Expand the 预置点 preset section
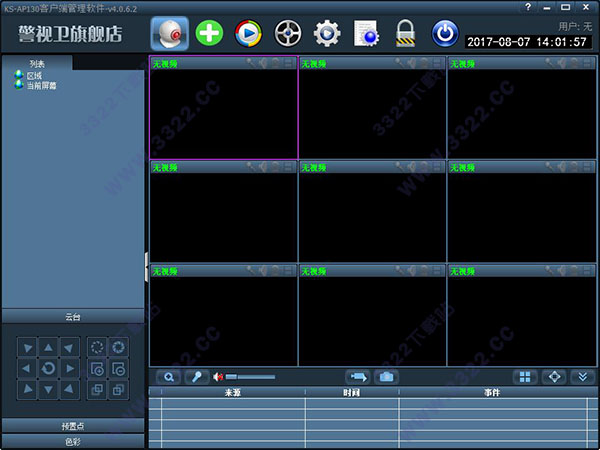 [x=73, y=426]
